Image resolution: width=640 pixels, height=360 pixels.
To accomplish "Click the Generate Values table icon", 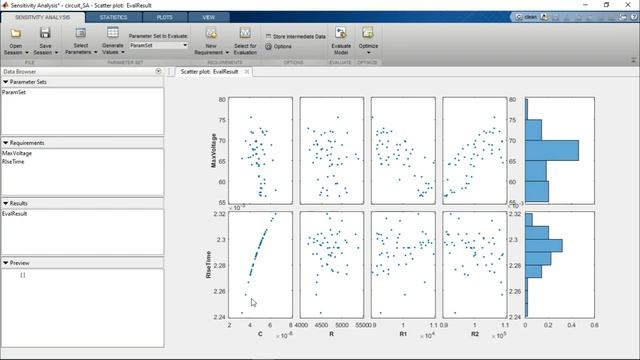I will (113, 33).
